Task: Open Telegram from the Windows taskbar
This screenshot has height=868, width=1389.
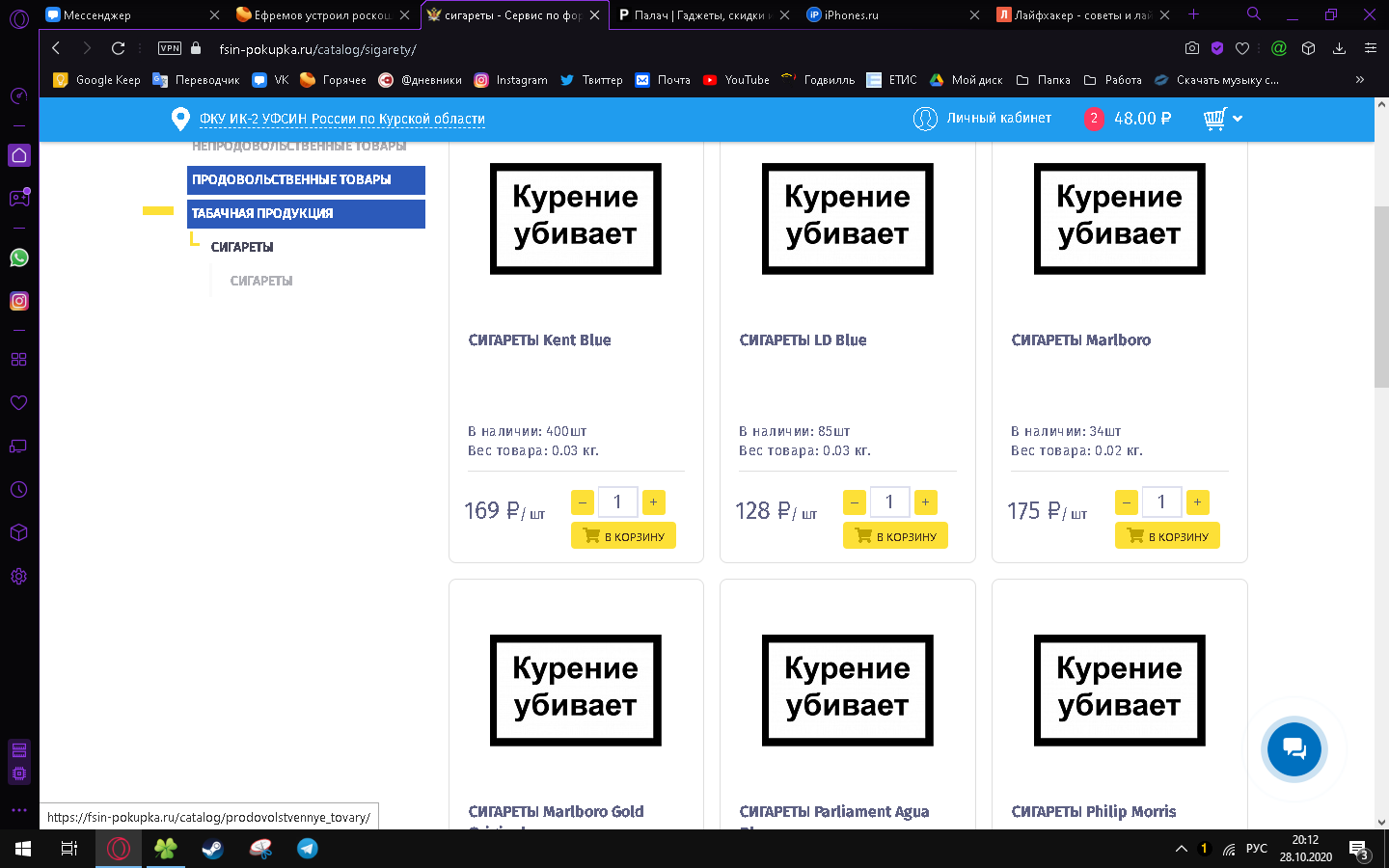Action: (307, 849)
